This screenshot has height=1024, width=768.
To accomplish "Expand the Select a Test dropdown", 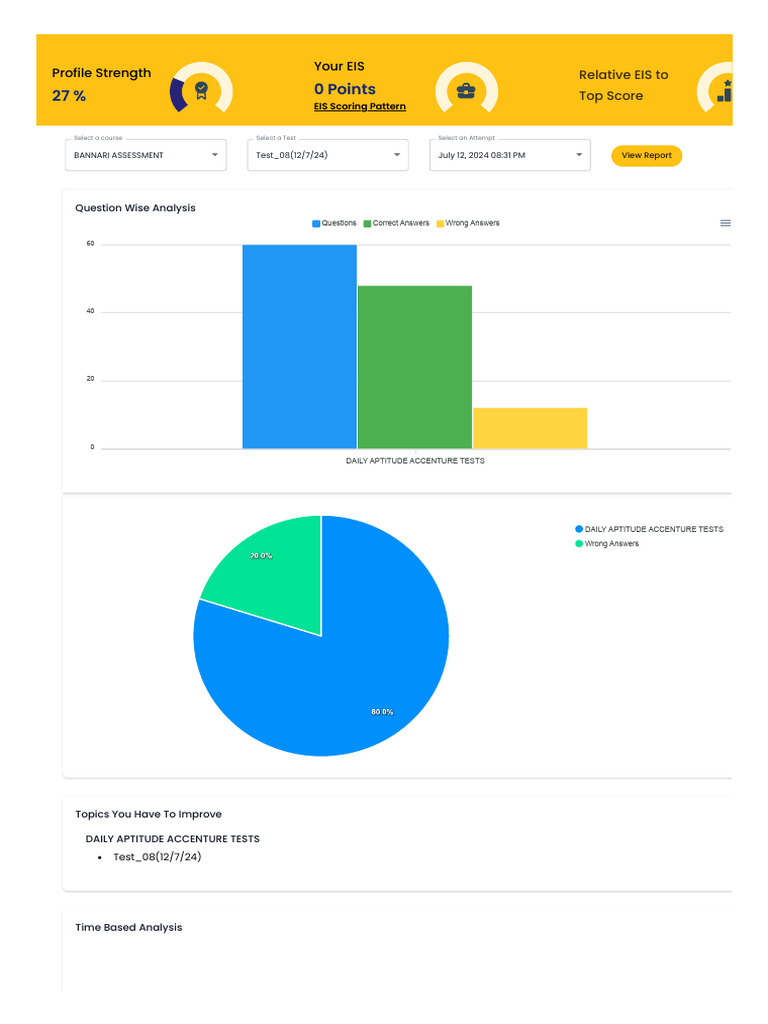I will pos(328,155).
